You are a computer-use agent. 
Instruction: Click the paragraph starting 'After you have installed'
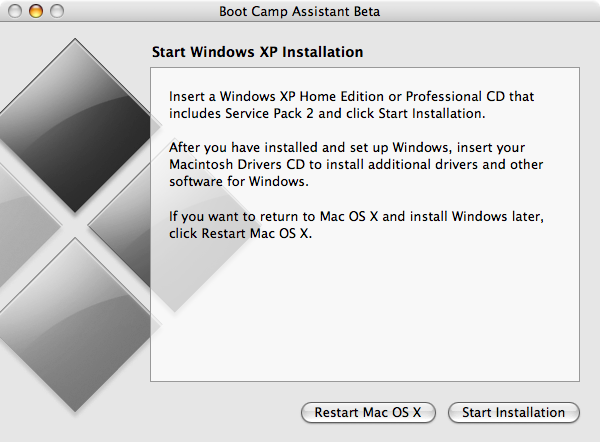pos(356,165)
